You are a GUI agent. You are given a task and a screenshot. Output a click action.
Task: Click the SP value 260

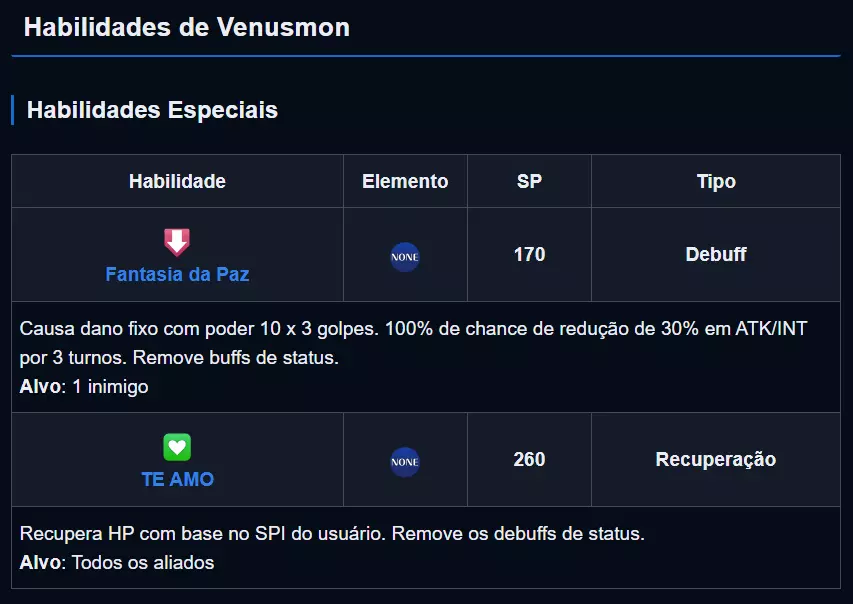(529, 459)
